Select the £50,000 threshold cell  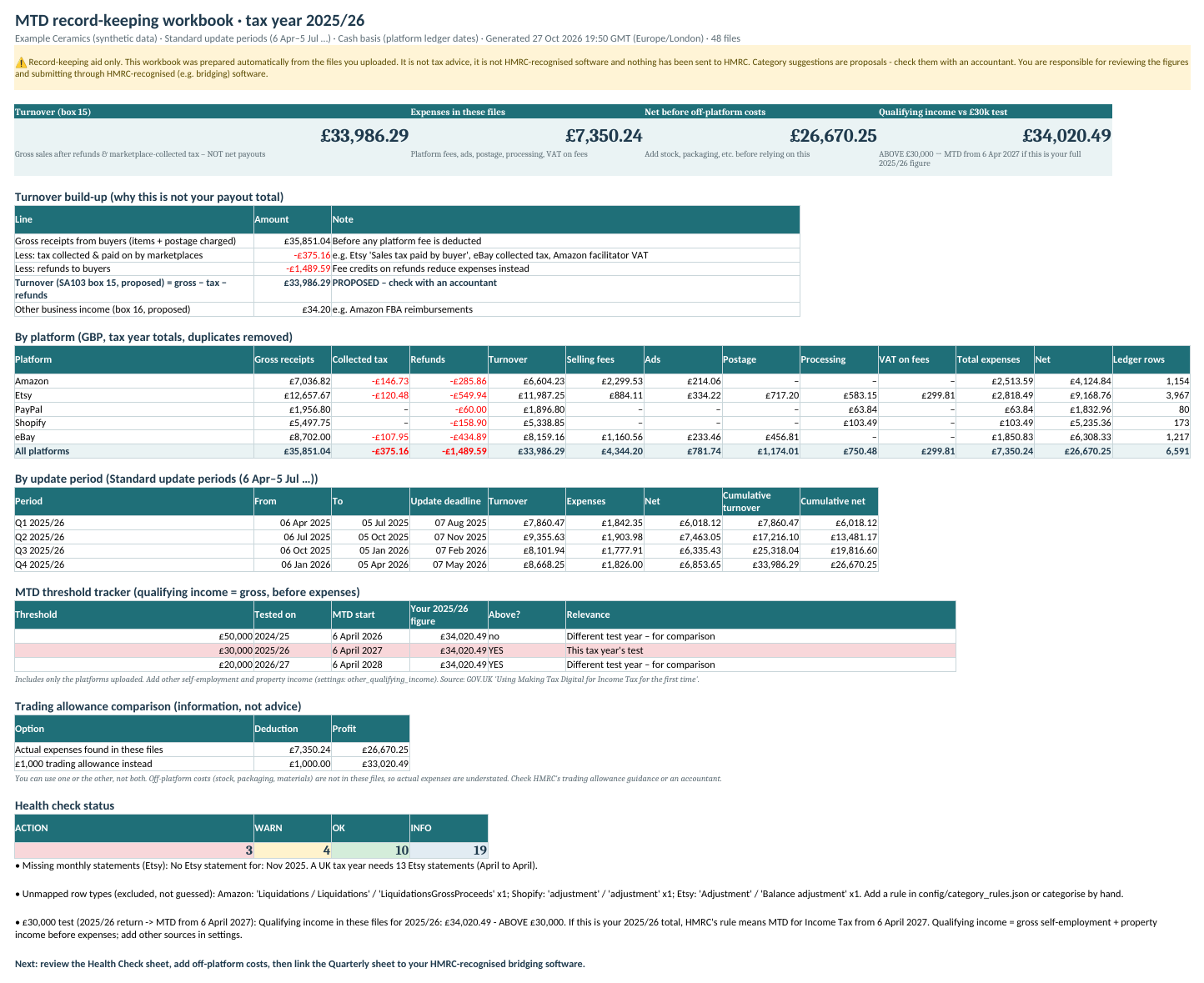tap(134, 636)
